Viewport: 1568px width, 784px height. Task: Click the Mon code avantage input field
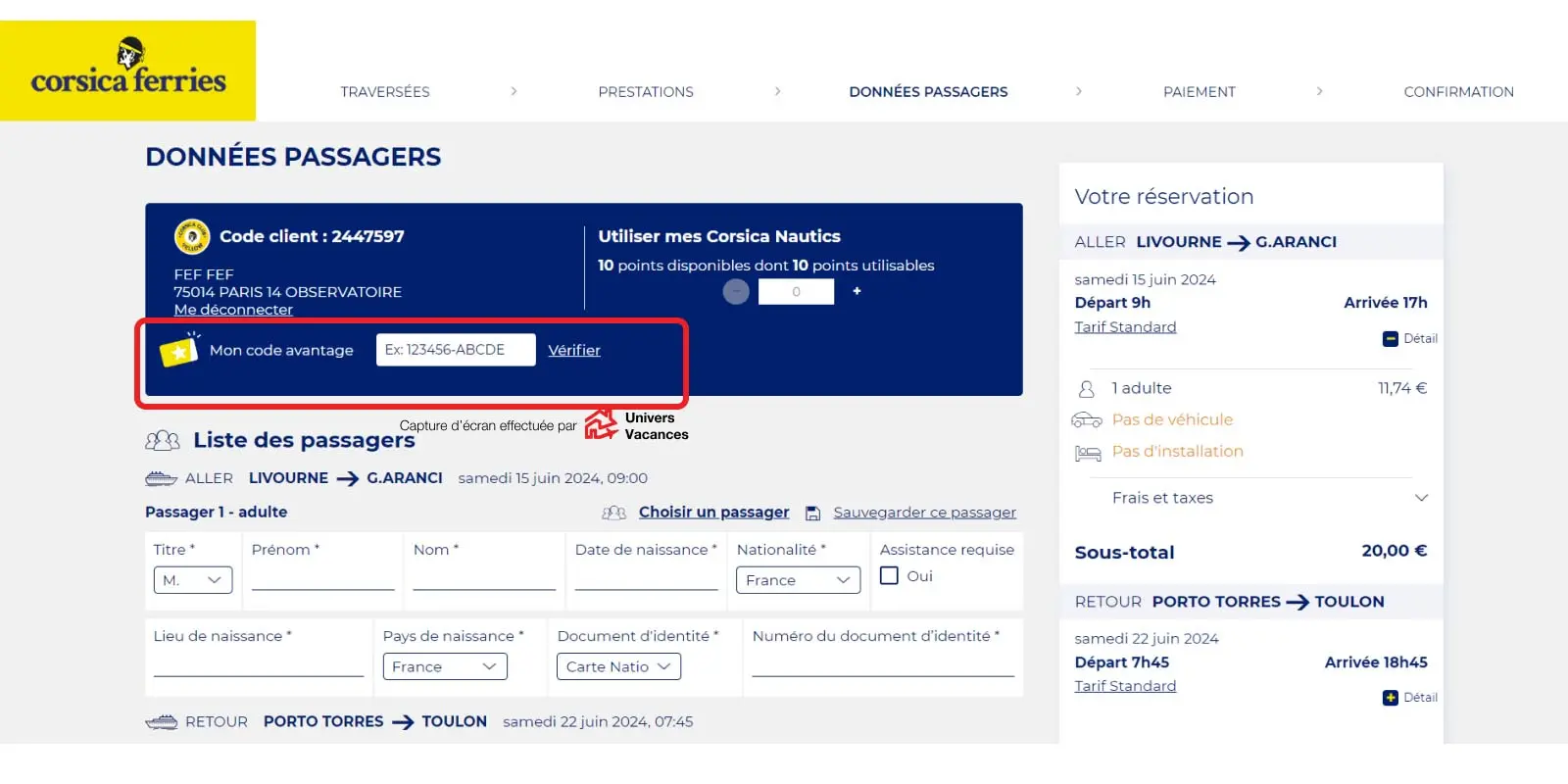(456, 350)
